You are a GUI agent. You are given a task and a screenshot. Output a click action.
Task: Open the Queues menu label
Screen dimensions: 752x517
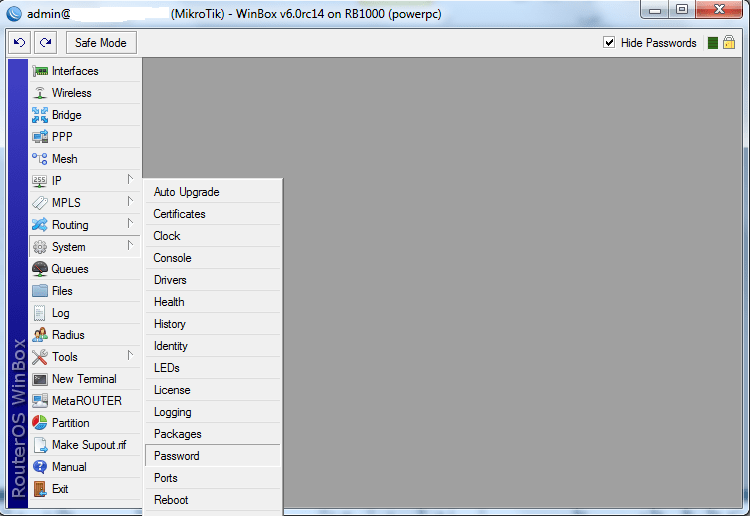coord(70,269)
